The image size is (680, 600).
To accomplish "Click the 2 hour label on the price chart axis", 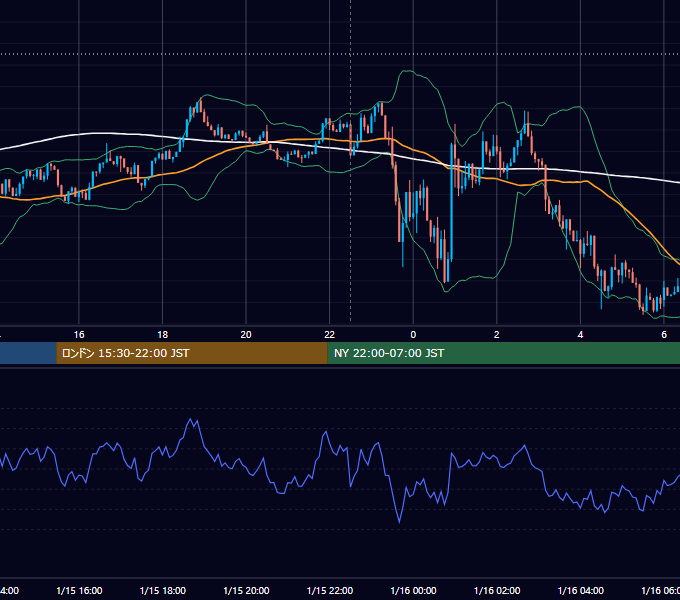I will (497, 335).
